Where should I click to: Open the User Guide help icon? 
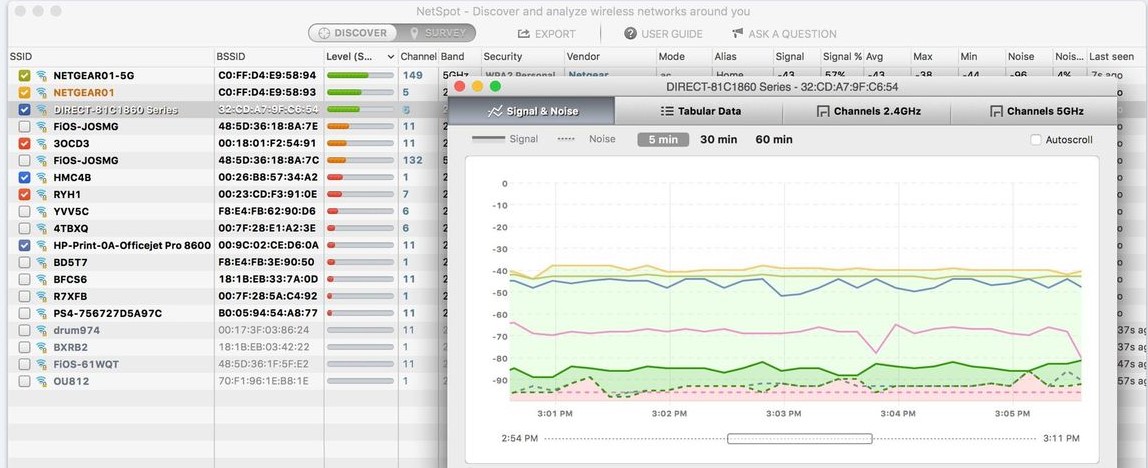click(631, 34)
